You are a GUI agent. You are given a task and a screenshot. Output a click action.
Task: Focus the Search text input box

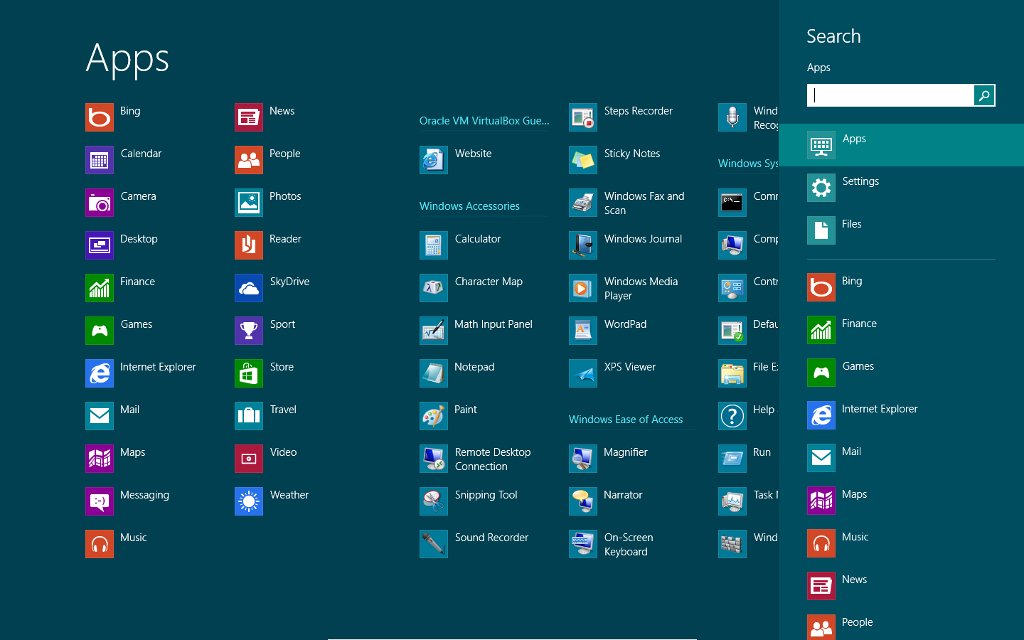click(891, 95)
